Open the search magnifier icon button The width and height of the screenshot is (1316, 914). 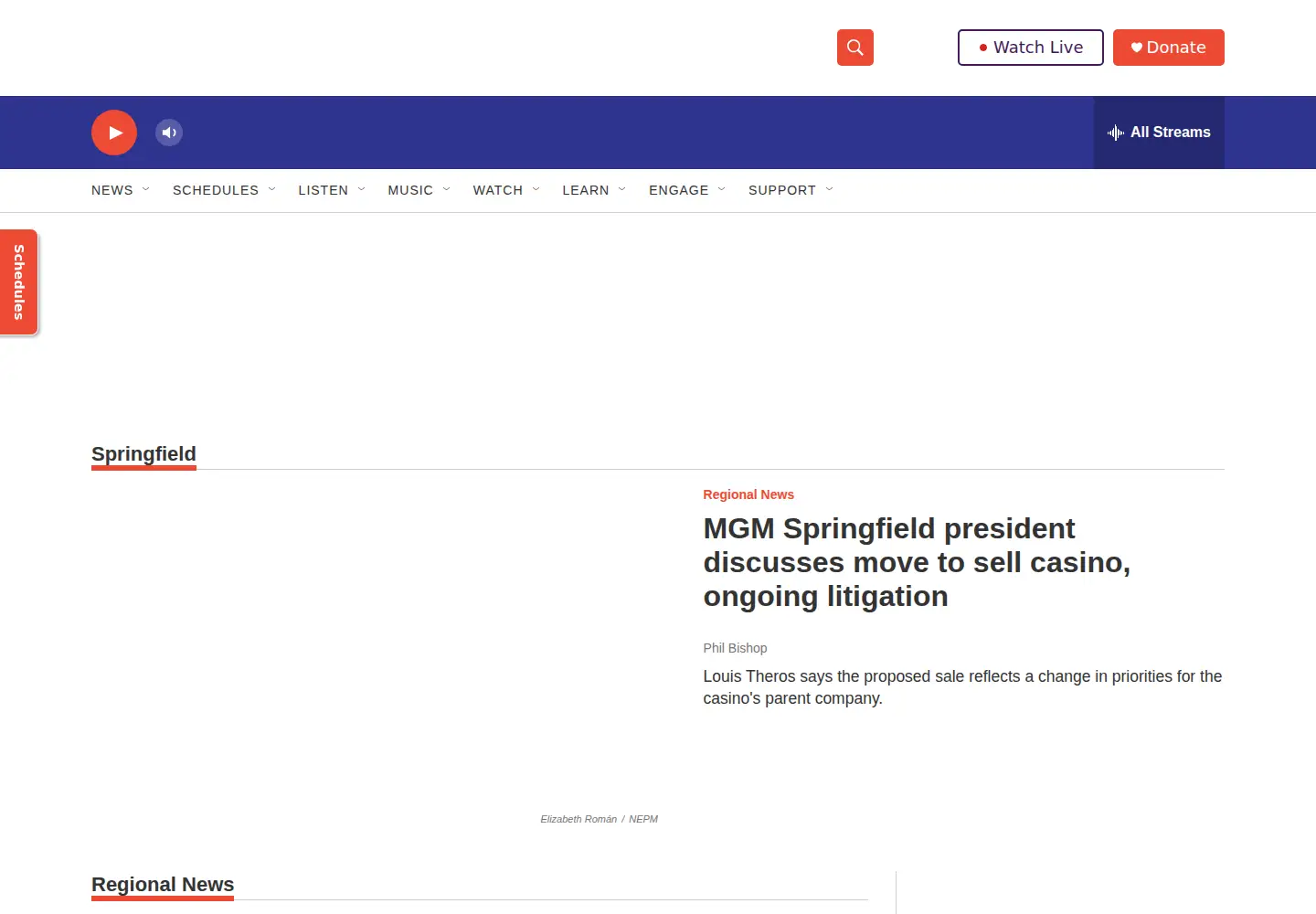pos(854,48)
